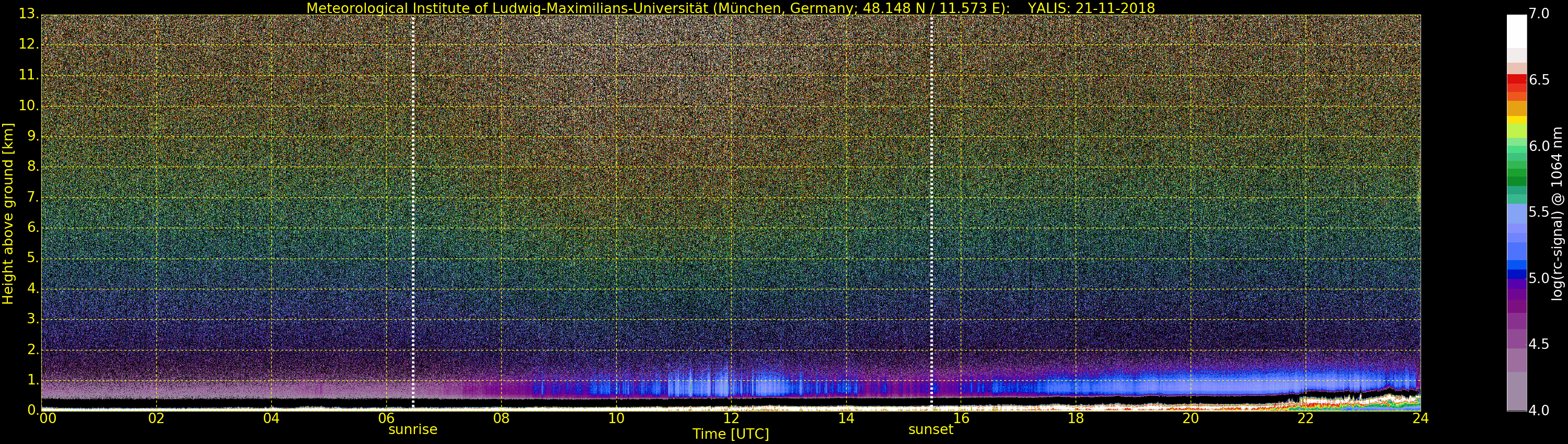Viewport: 1568px width, 444px height.
Task: Click the '00' time axis tick label
Action: click(x=48, y=418)
